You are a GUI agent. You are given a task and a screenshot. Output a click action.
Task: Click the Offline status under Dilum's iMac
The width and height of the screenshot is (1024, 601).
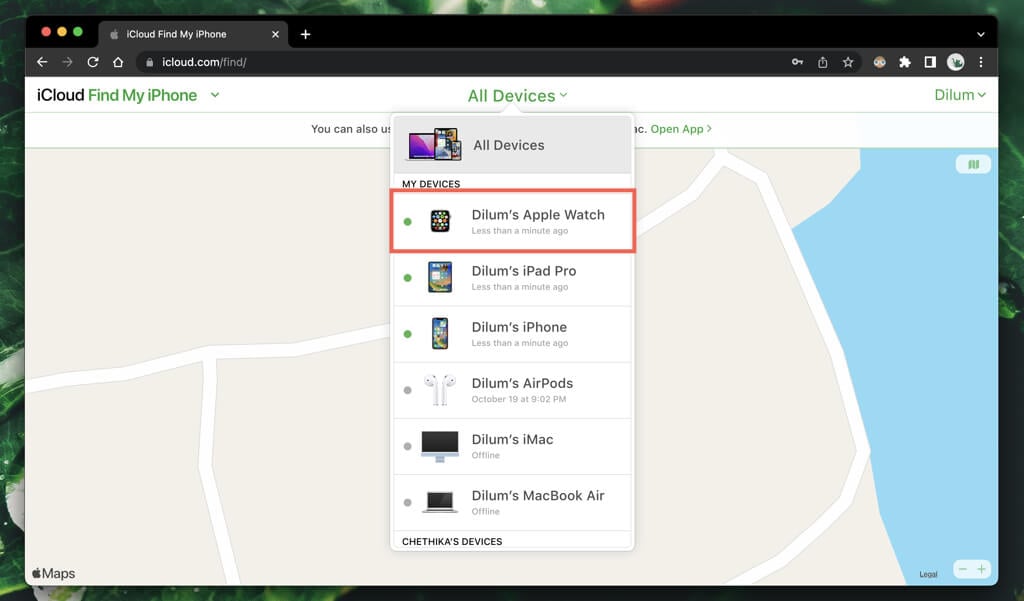coord(485,455)
